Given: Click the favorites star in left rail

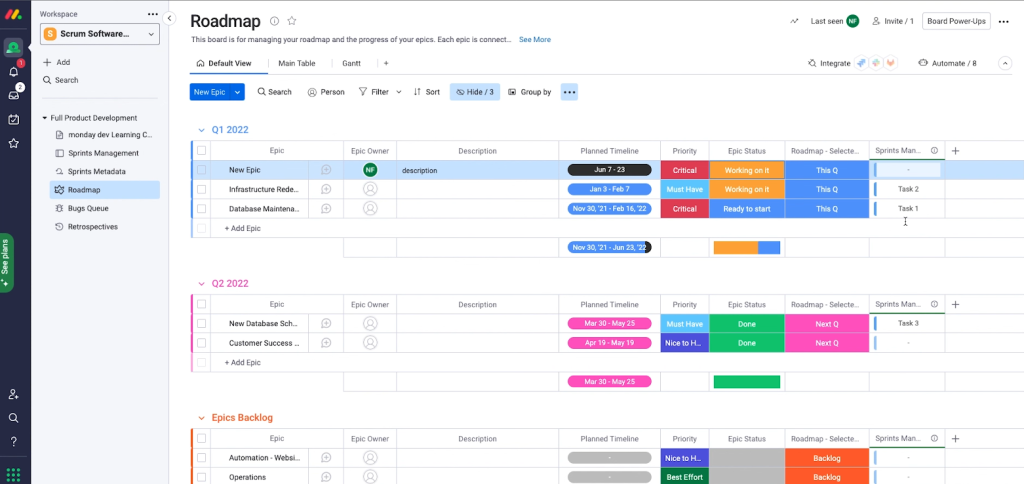Looking at the screenshot, I should point(13,143).
